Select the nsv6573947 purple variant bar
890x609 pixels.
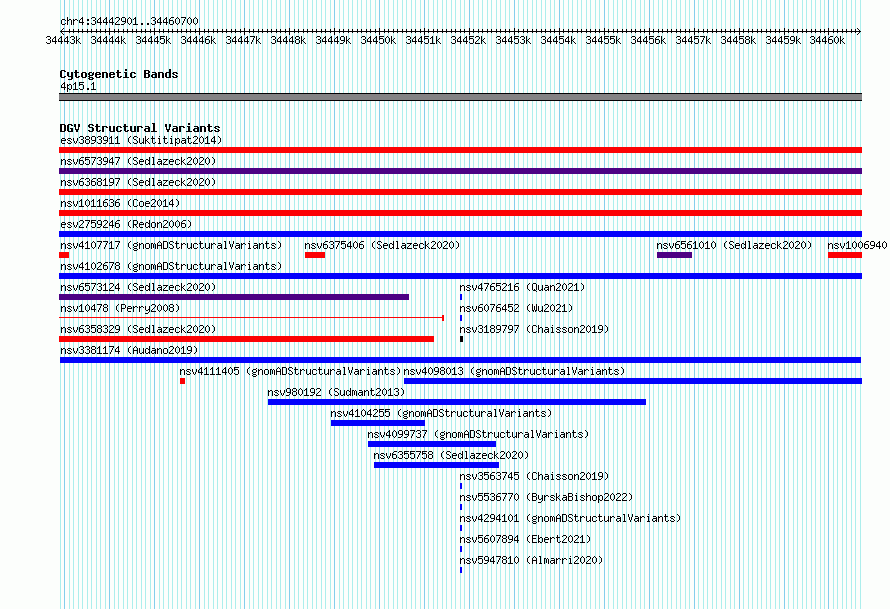[460, 171]
